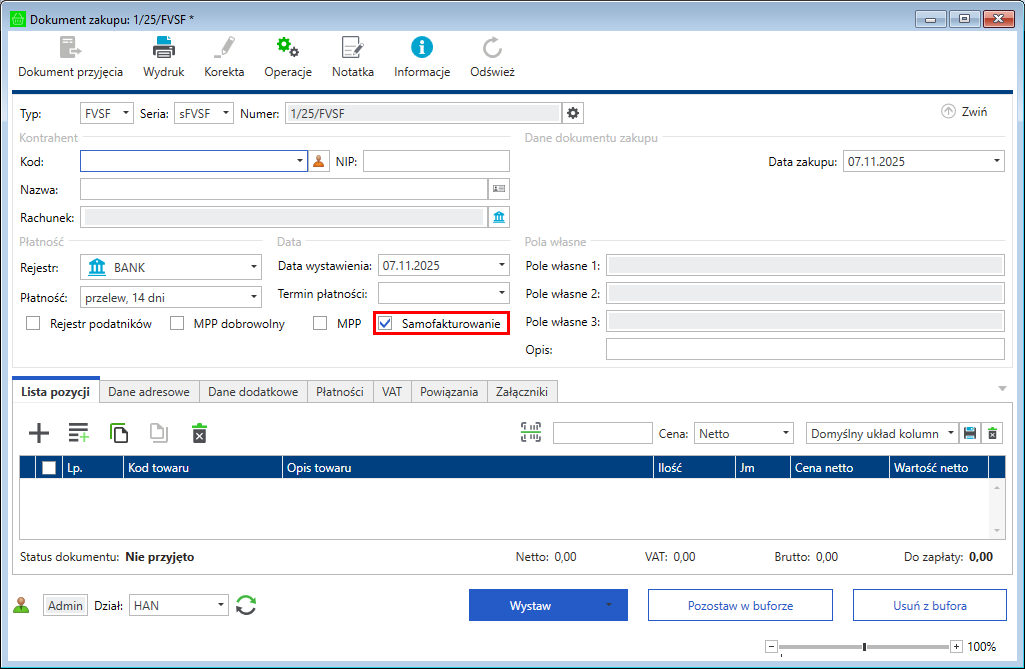Image resolution: width=1025 pixels, height=669 pixels.
Task: Open the VAT tab
Action: pos(391,392)
